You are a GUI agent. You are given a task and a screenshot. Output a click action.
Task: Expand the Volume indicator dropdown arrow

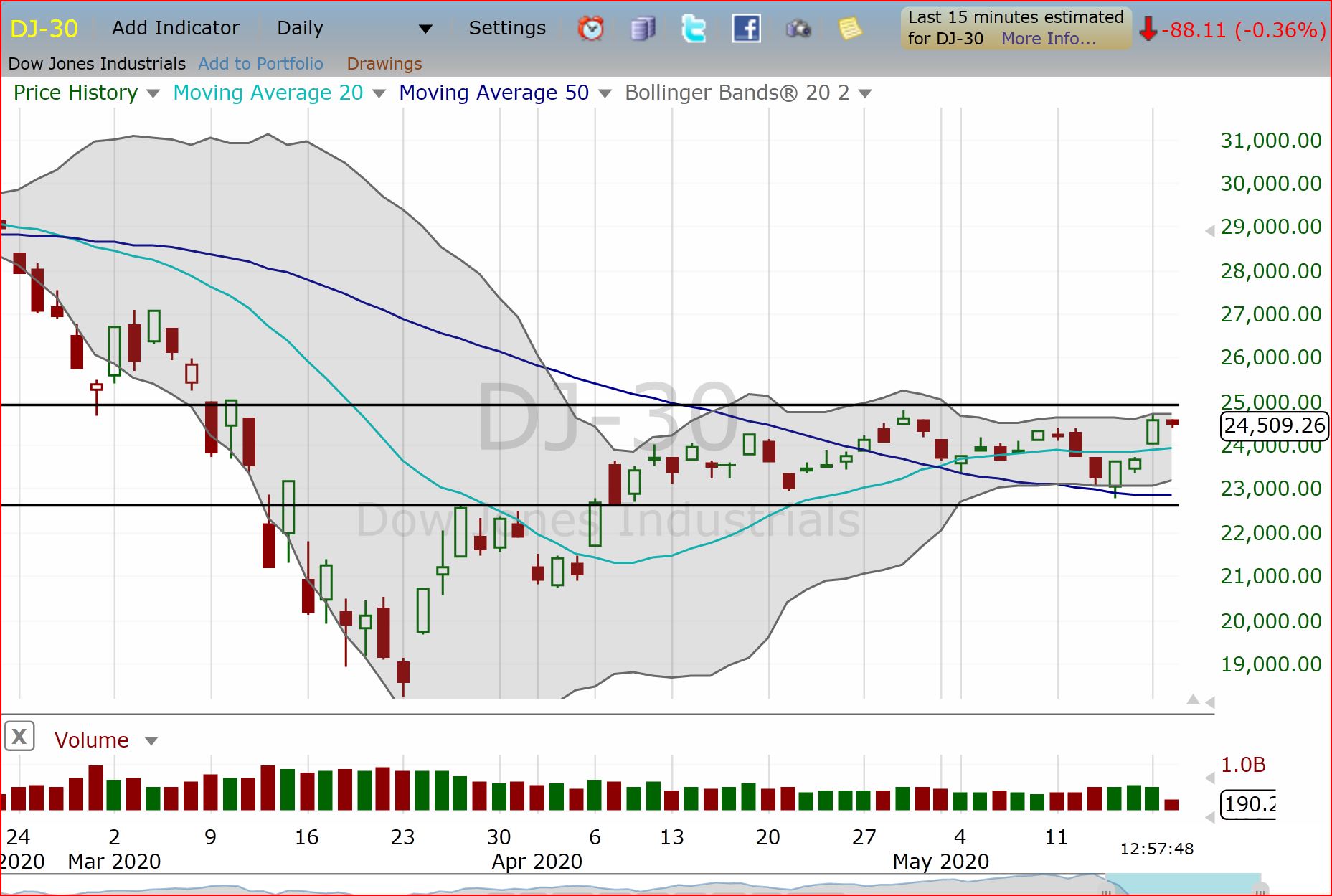[x=151, y=741]
